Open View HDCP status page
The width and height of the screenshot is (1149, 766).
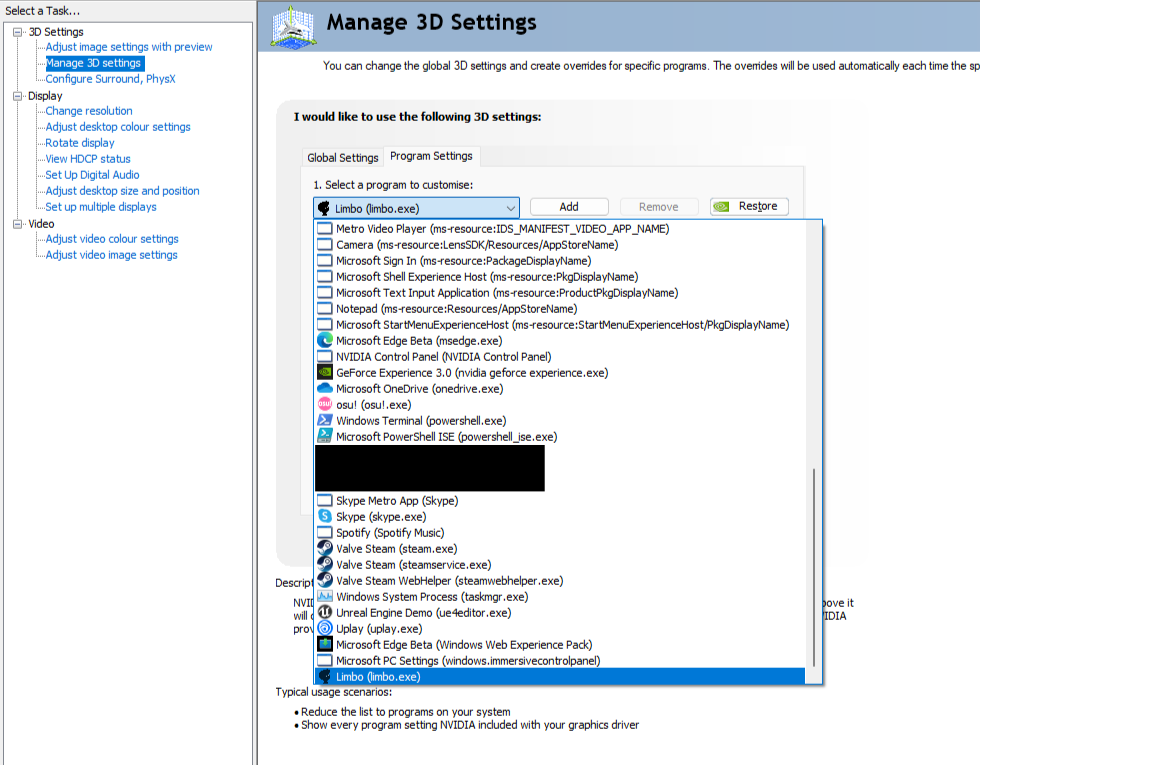click(x=88, y=159)
